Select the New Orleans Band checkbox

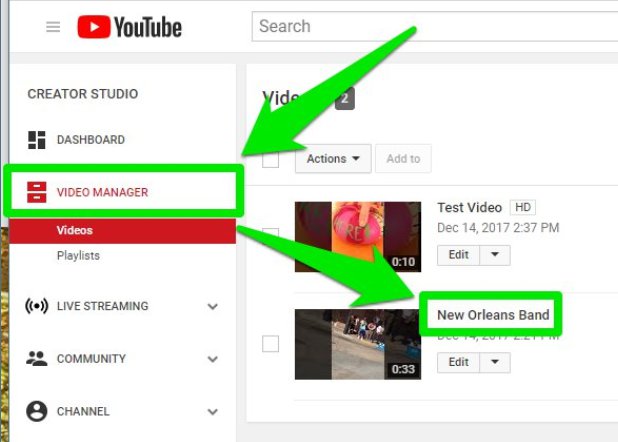pyautogui.click(x=270, y=344)
